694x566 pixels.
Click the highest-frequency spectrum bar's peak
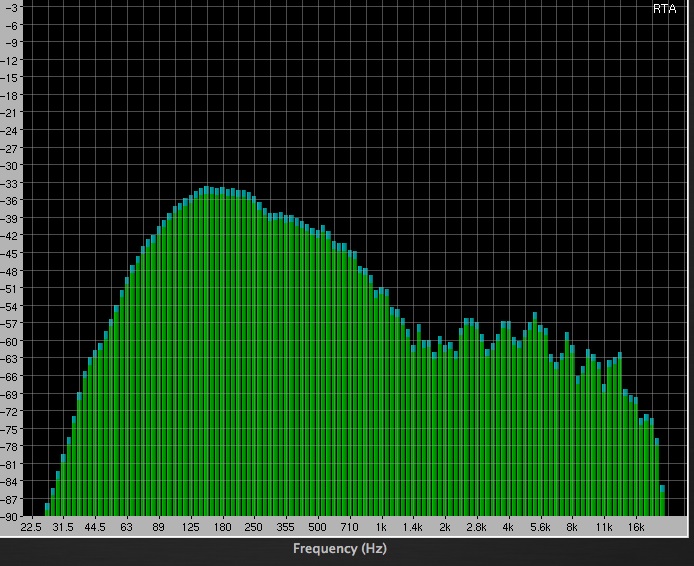662,488
